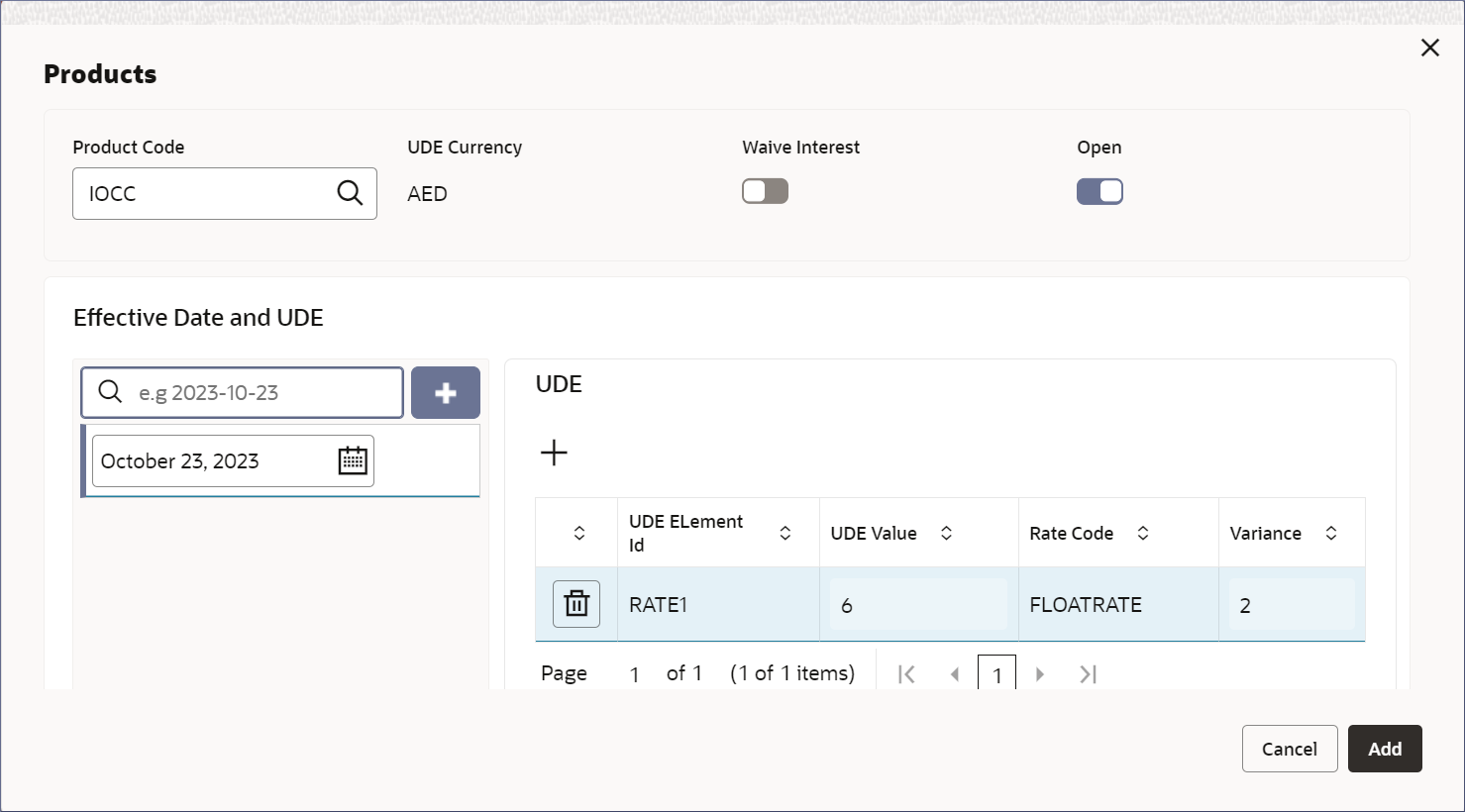Open the calendar picker for October 23, 2023
The height and width of the screenshot is (812, 1465).
coord(353,460)
